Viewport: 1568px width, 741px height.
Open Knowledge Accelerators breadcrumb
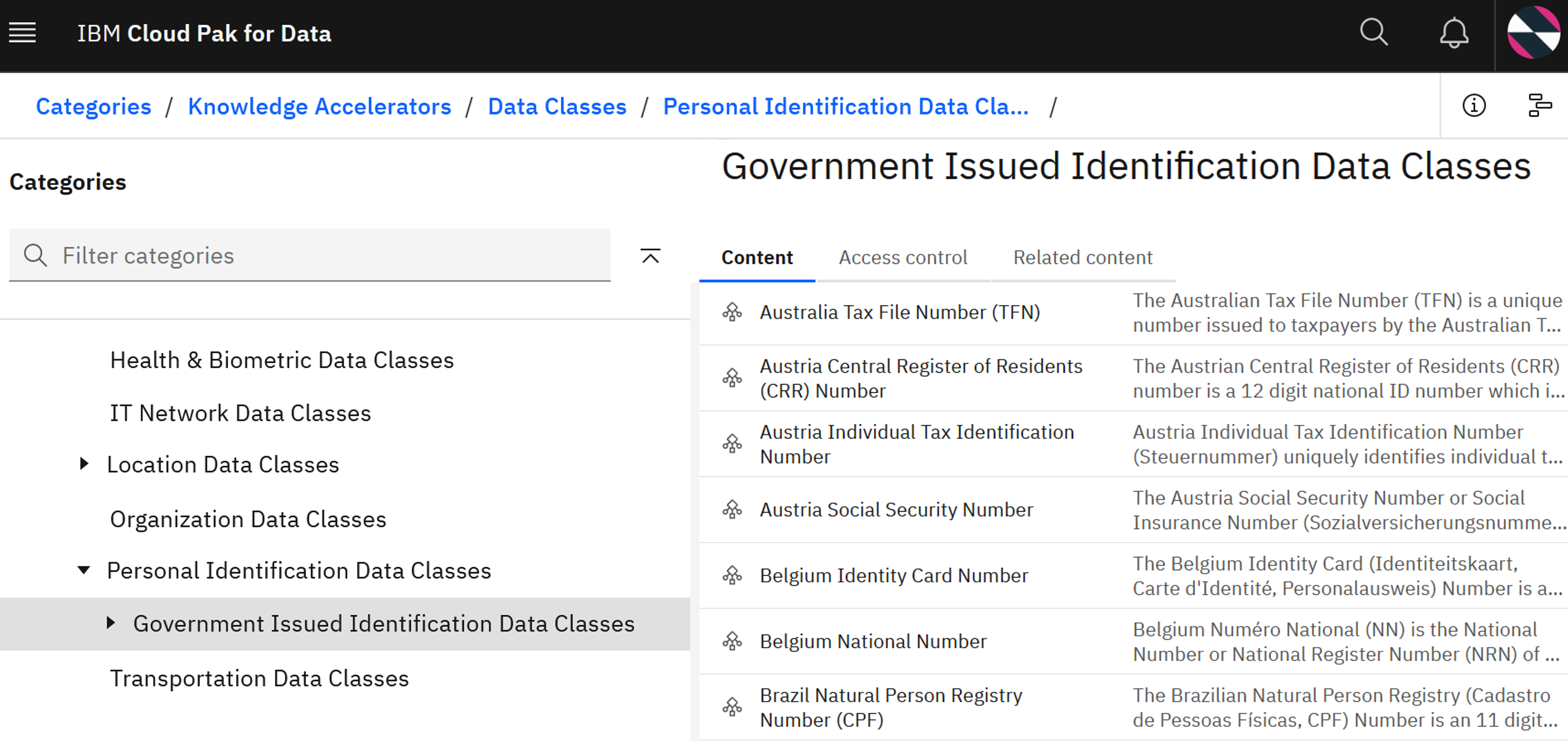point(320,107)
